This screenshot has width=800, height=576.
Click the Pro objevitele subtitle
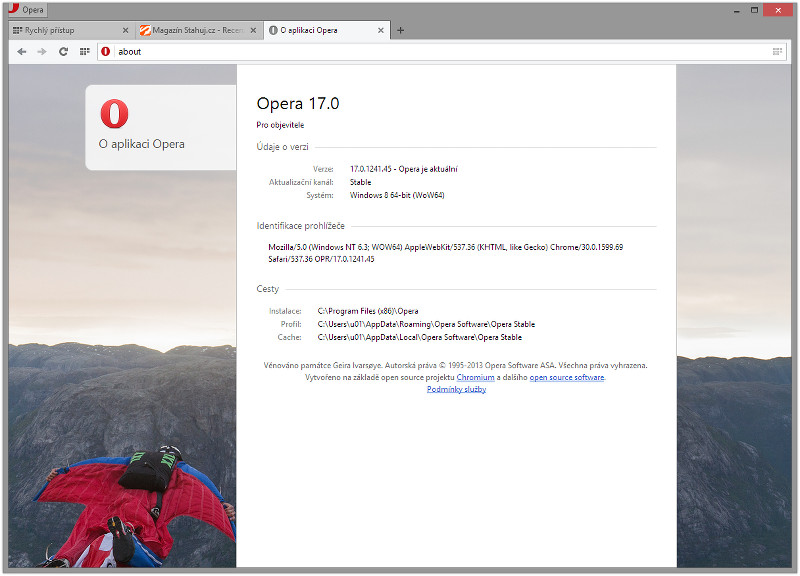280,125
